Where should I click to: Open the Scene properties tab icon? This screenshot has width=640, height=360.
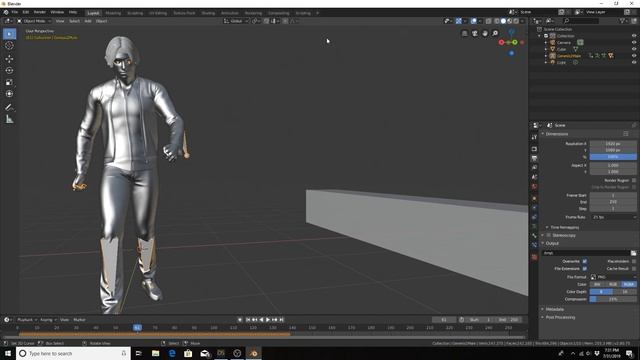[x=534, y=177]
